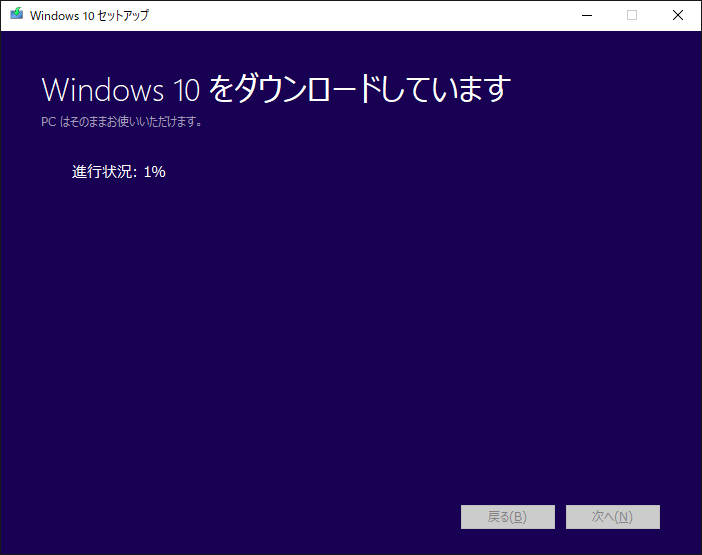
Task: Click the Windows 10 Setup title bar icon
Action: (x=17, y=14)
